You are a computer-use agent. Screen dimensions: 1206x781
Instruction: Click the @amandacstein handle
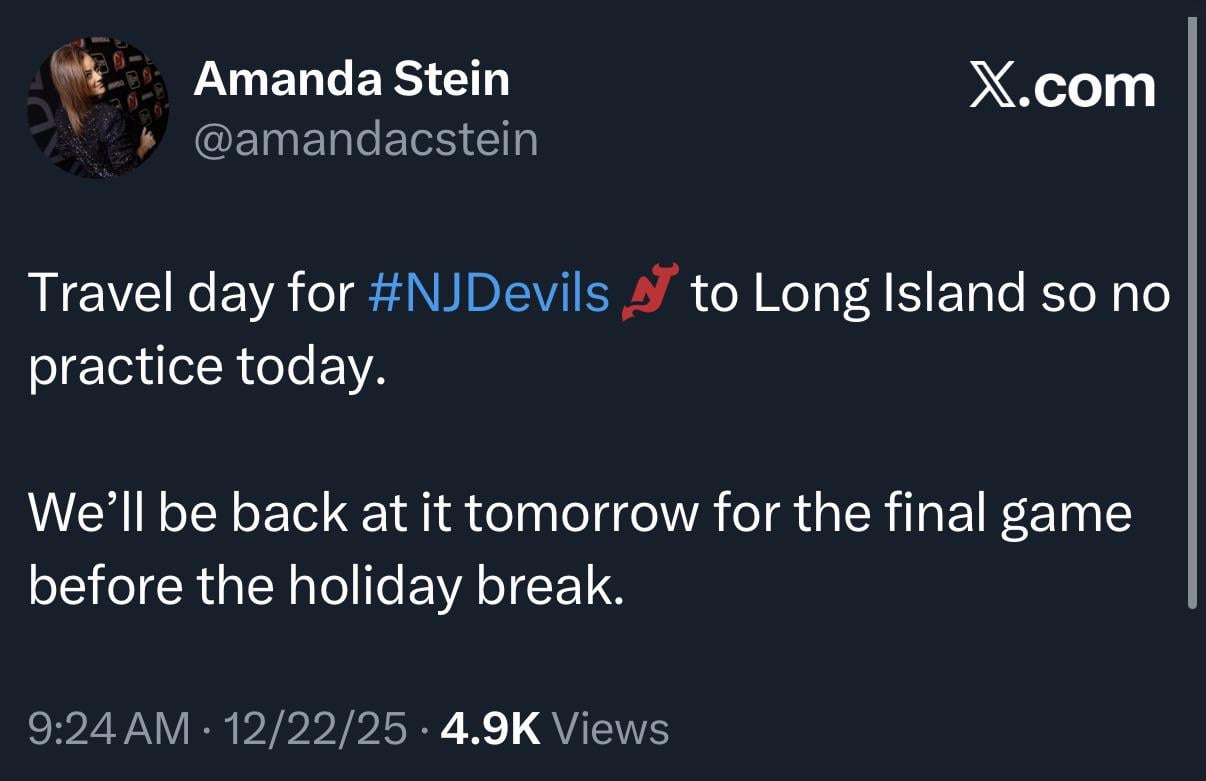366,140
